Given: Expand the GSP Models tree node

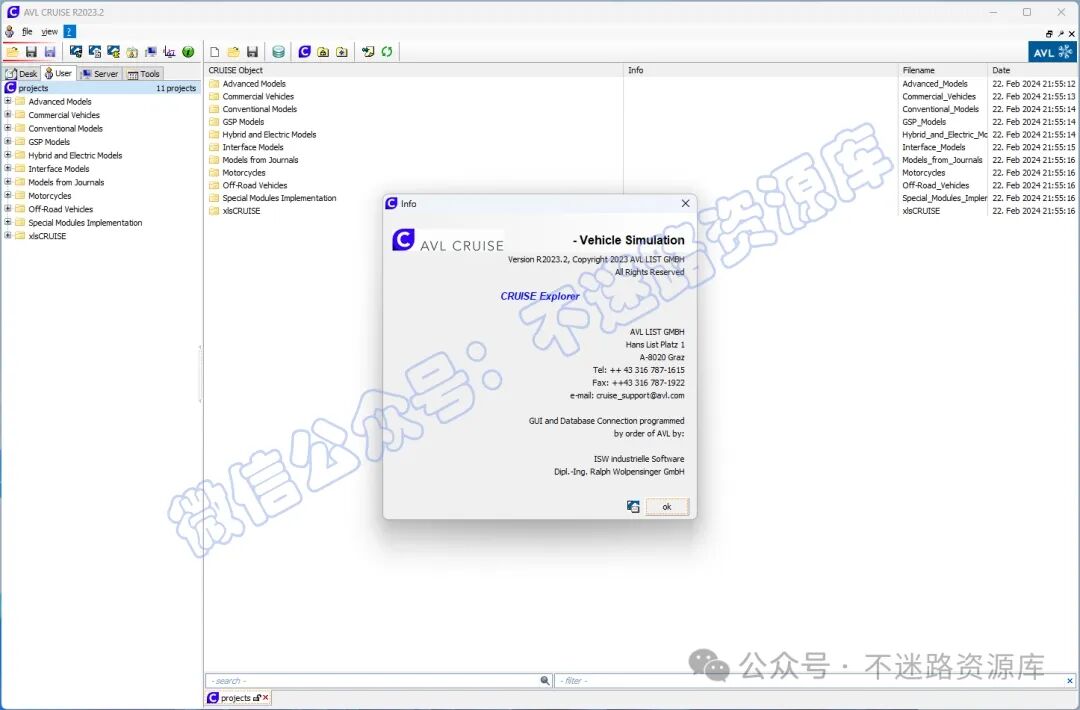Looking at the screenshot, I should pos(8,141).
